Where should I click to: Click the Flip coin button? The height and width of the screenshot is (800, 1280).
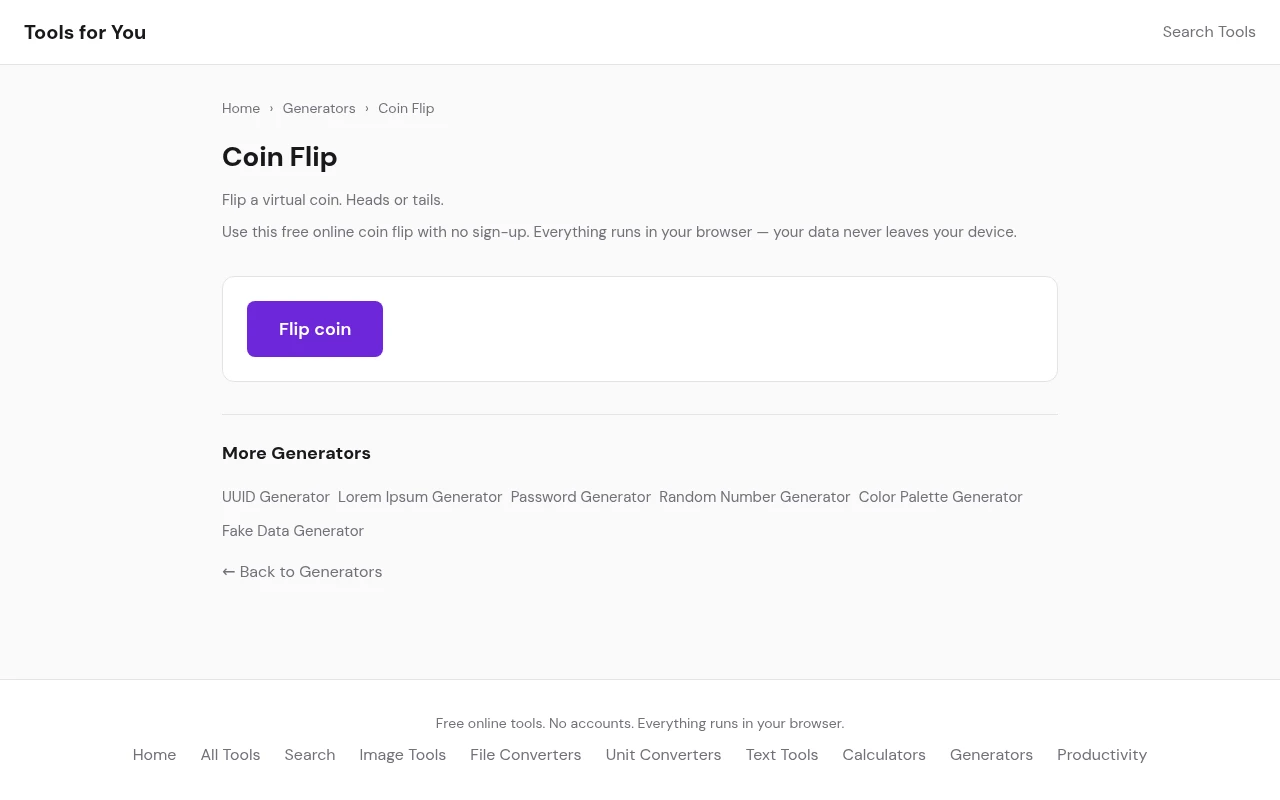pyautogui.click(x=315, y=329)
